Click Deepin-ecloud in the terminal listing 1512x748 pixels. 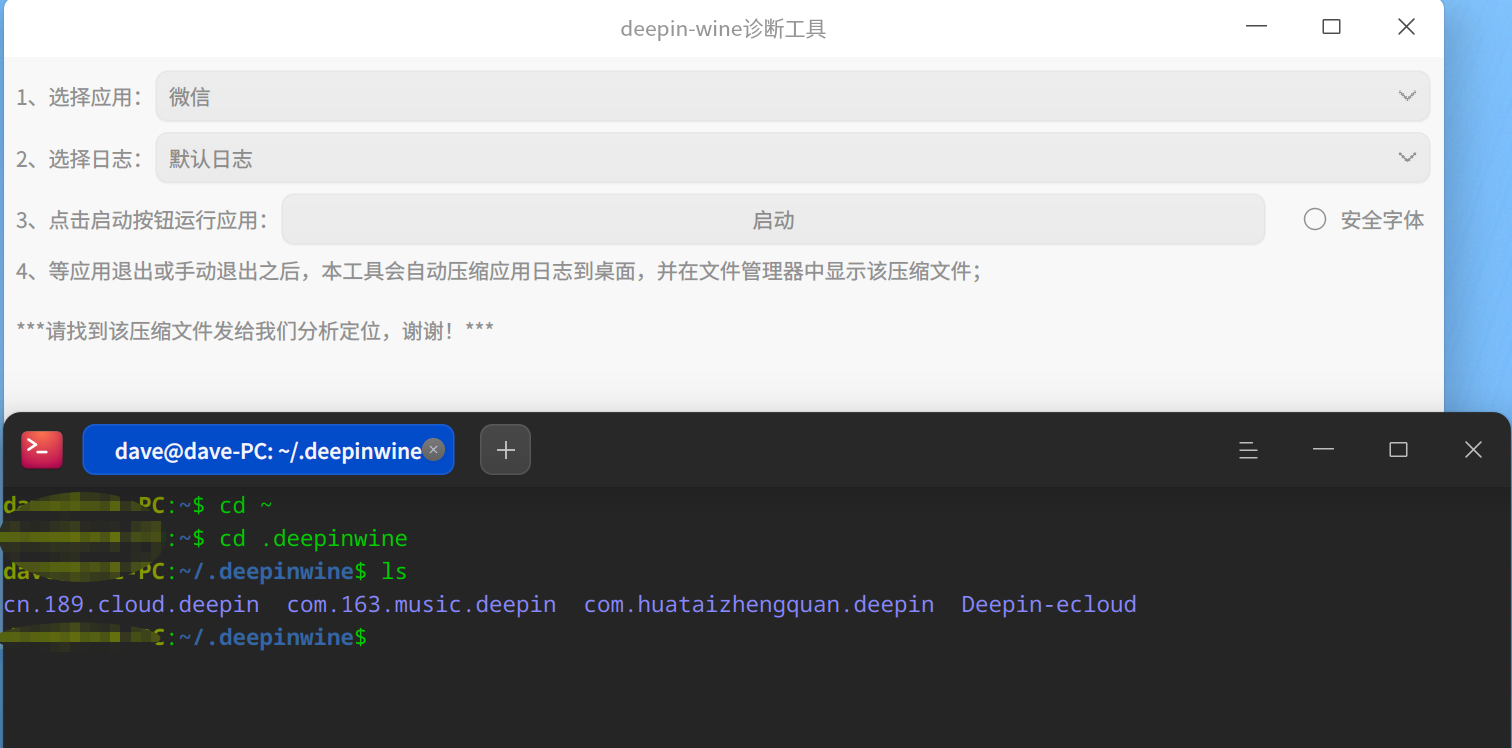point(1049,605)
